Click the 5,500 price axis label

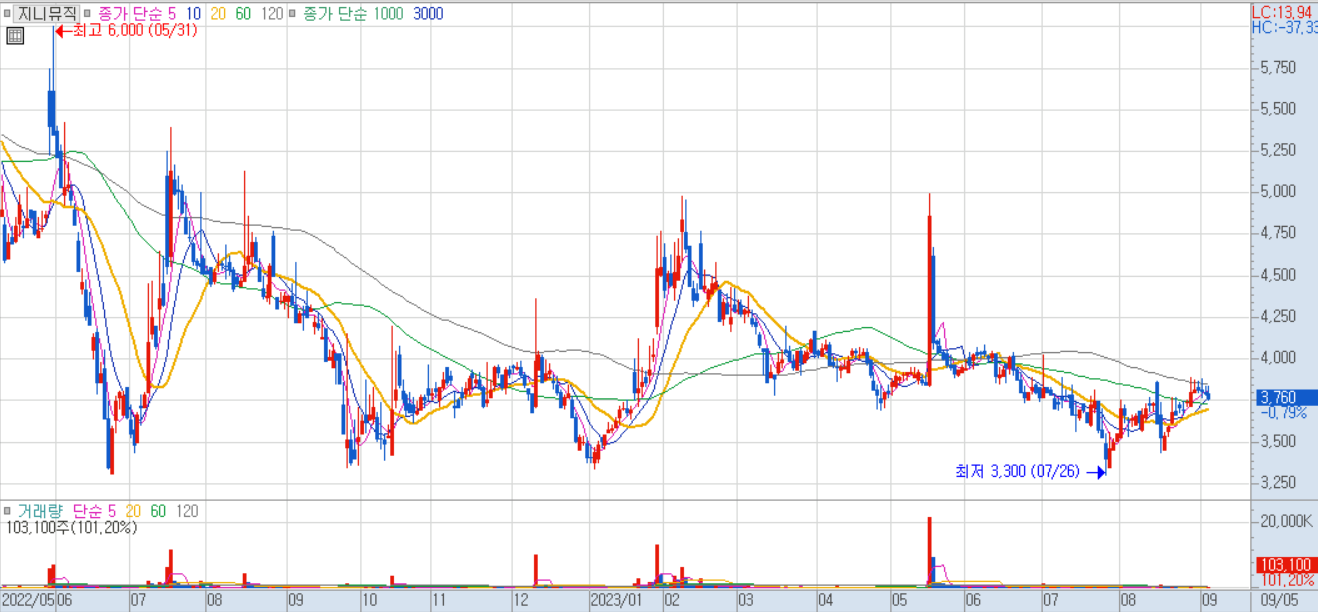coord(1280,109)
